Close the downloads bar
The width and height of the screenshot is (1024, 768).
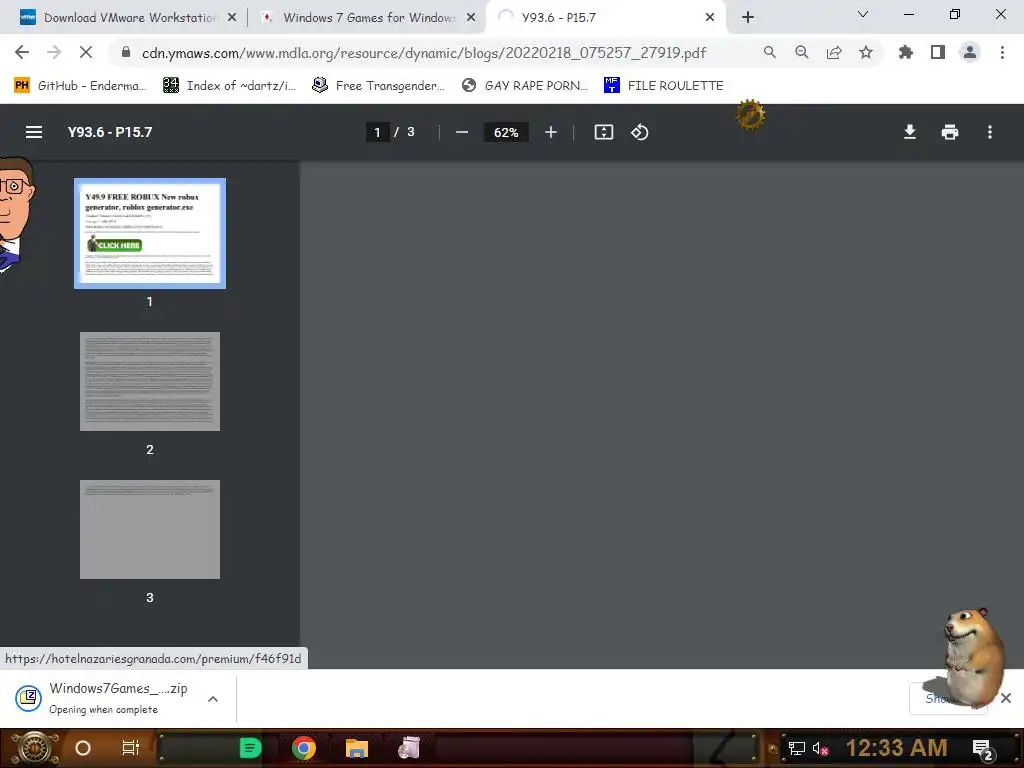pos(1006,698)
